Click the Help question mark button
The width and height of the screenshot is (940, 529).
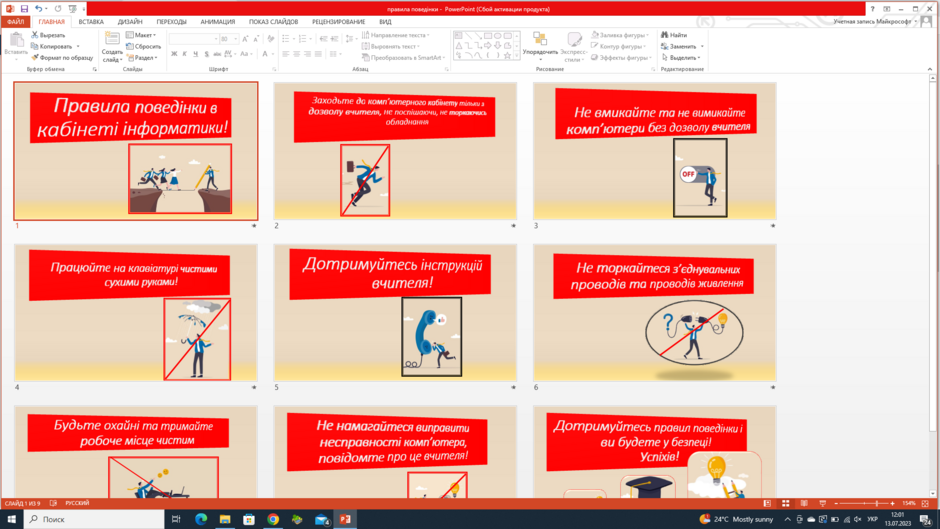(872, 9)
